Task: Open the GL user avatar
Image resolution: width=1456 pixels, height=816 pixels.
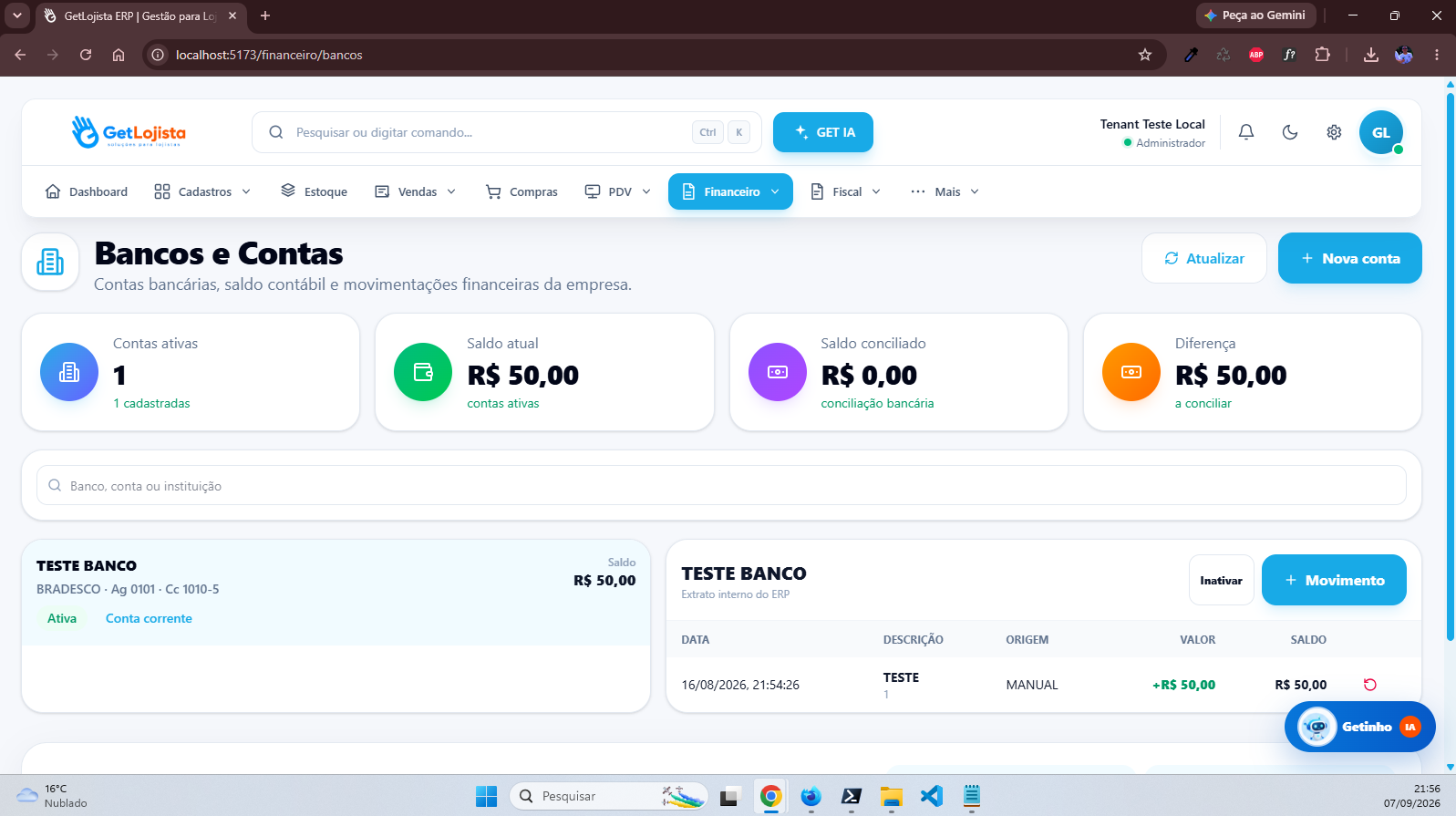Action: click(x=1381, y=132)
